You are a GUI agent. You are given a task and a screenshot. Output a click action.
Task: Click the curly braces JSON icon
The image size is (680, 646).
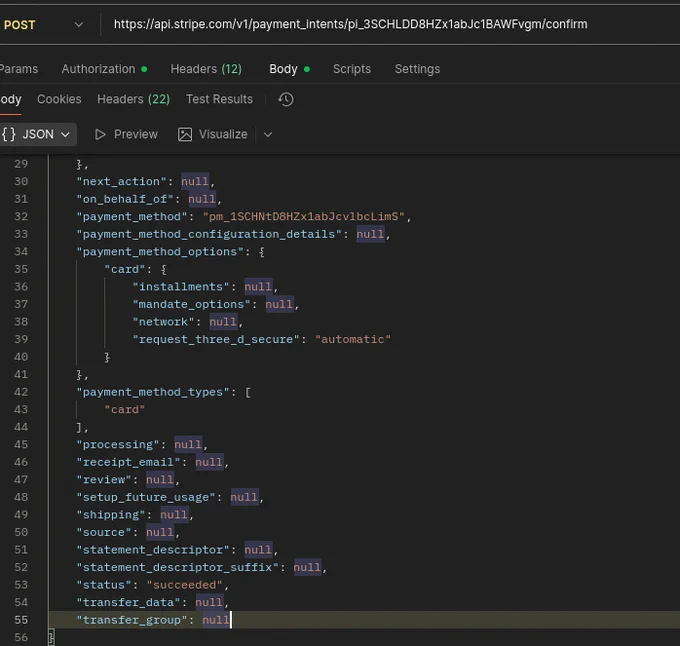point(9,134)
